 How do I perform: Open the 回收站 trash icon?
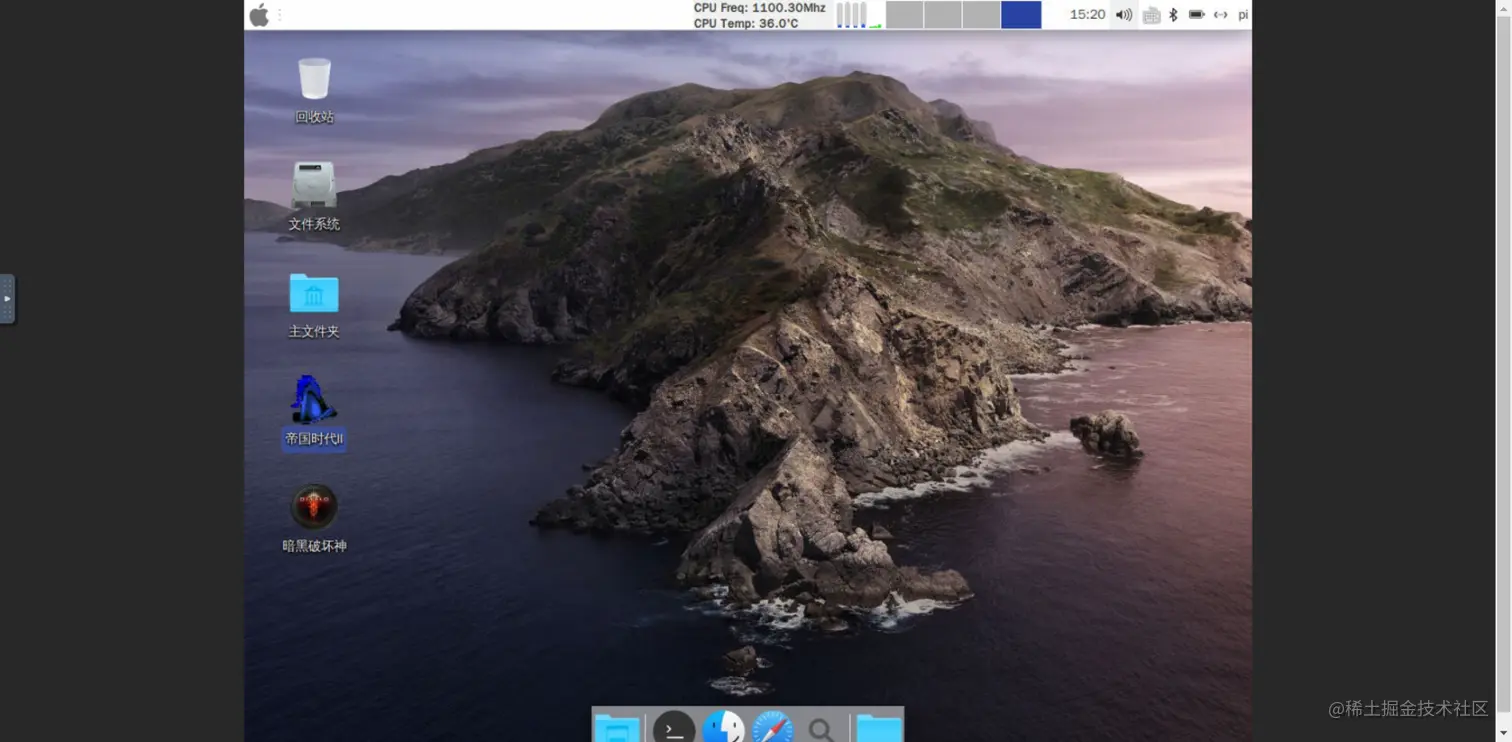coord(314,79)
